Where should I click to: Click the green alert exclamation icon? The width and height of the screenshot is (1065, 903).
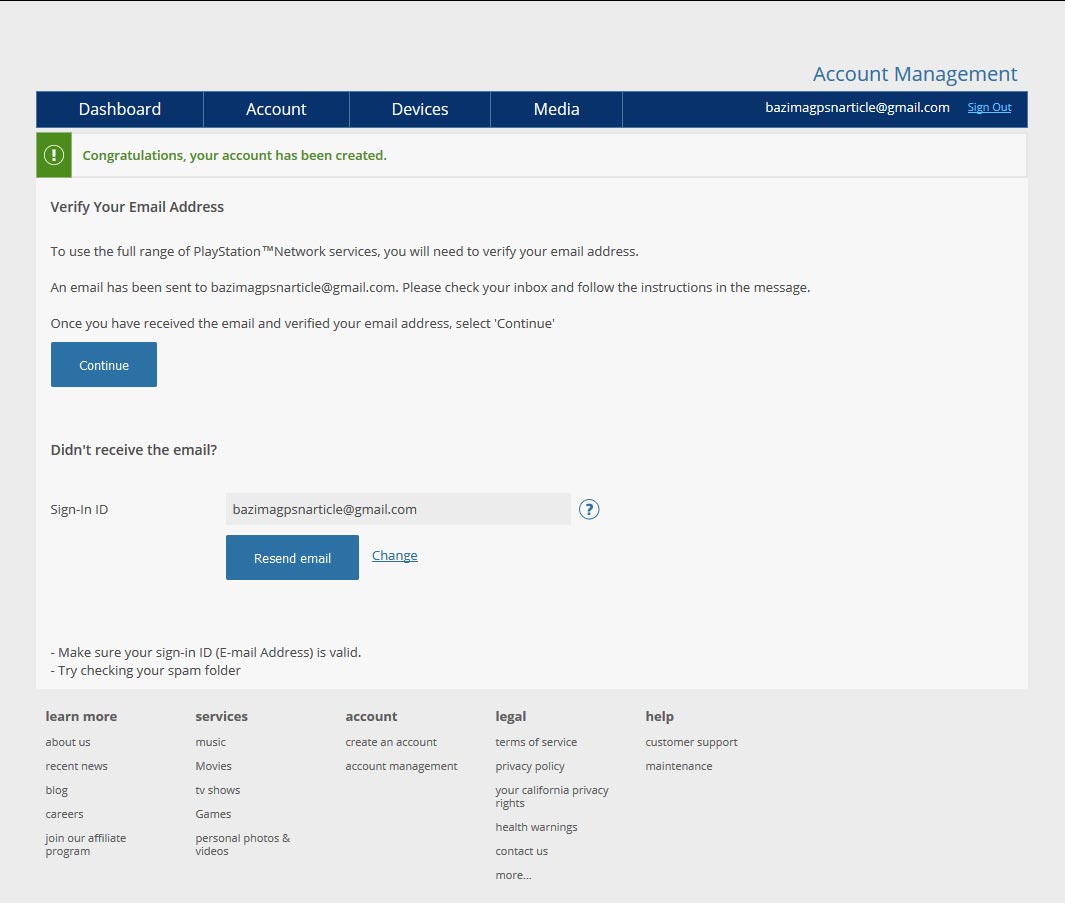(54, 155)
